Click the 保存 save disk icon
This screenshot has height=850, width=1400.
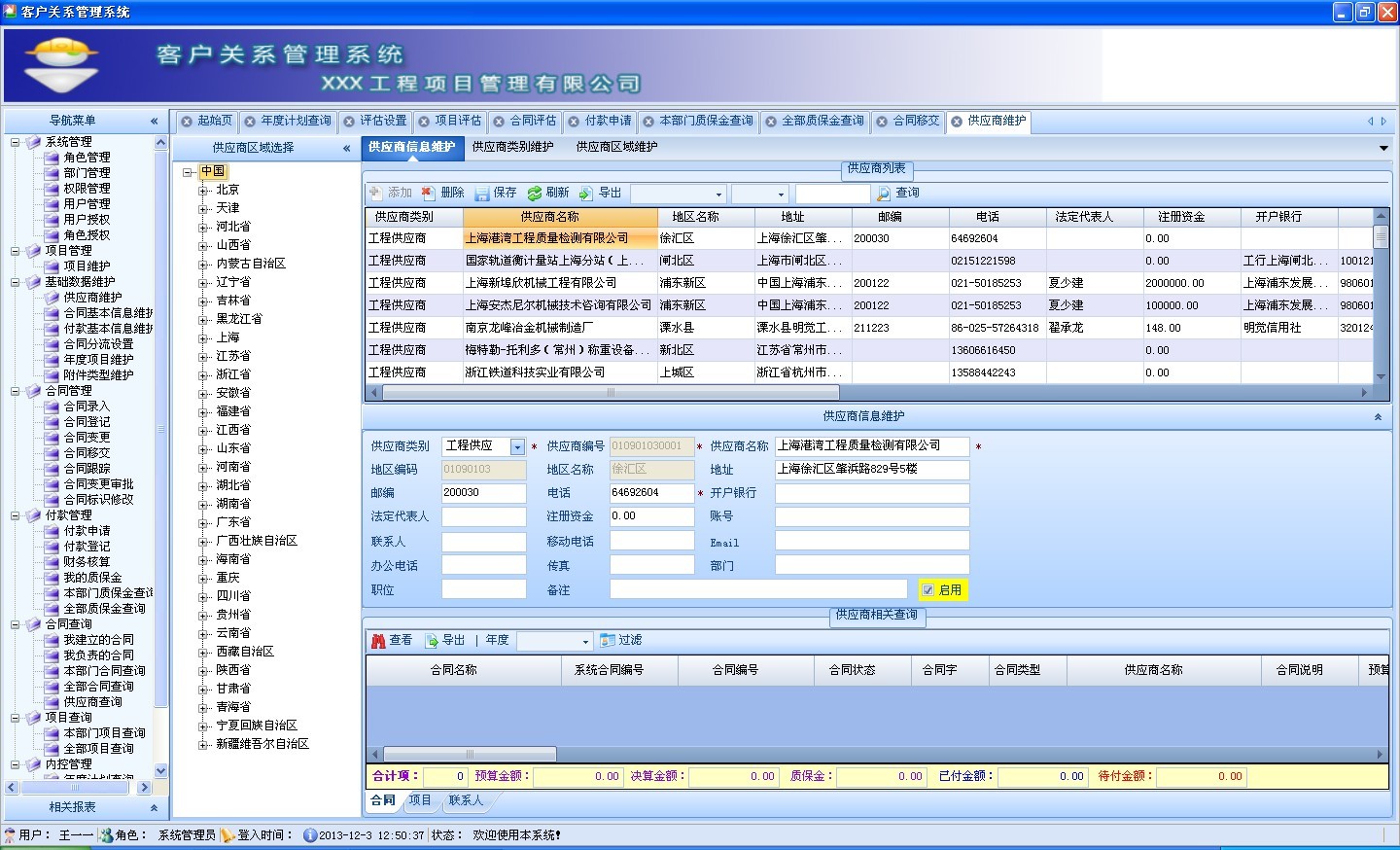481,194
